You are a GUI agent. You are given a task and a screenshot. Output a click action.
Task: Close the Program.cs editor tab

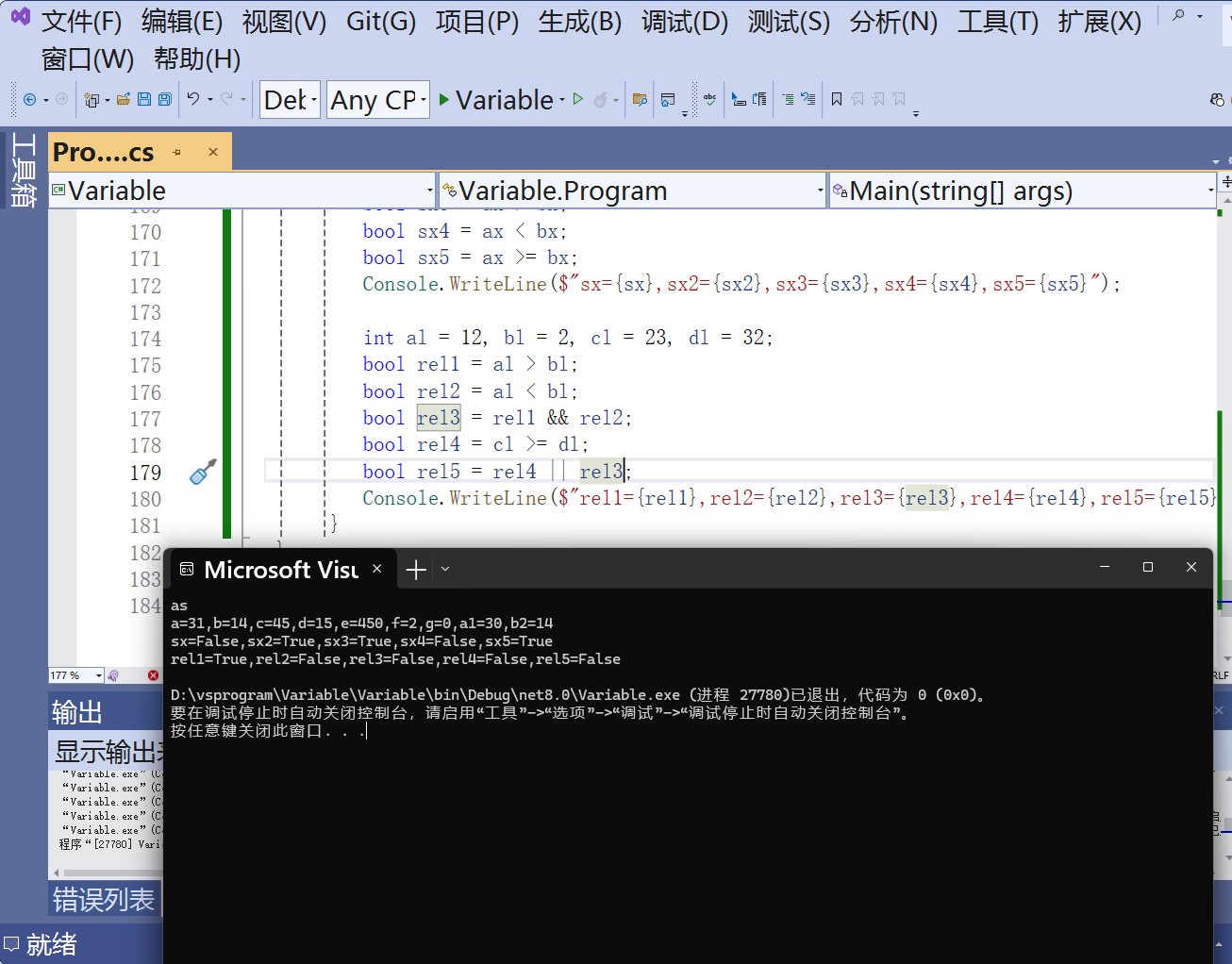click(213, 152)
